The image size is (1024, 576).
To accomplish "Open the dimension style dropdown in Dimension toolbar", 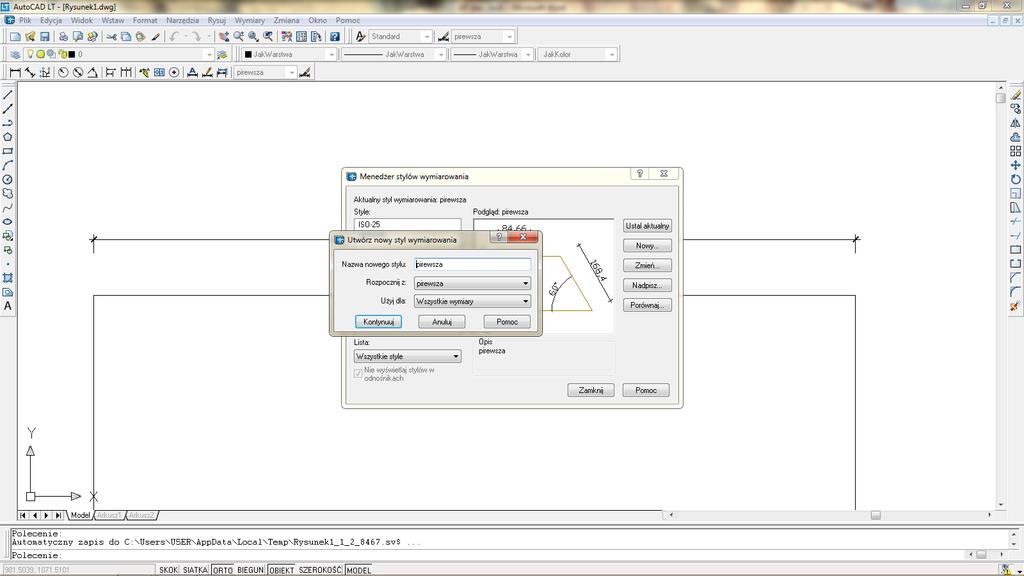I will [x=291, y=72].
